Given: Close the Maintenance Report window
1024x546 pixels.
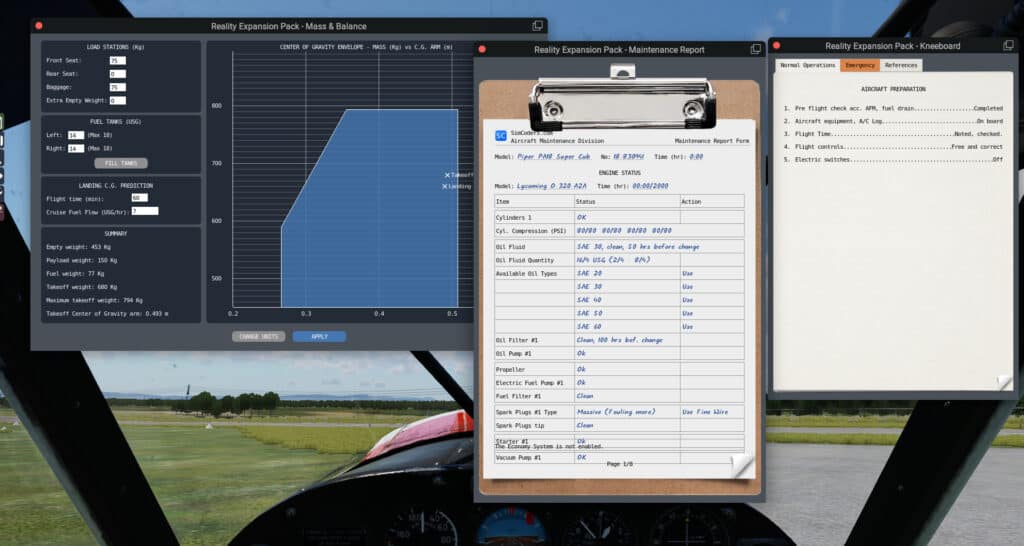Looking at the screenshot, I should click(x=484, y=49).
